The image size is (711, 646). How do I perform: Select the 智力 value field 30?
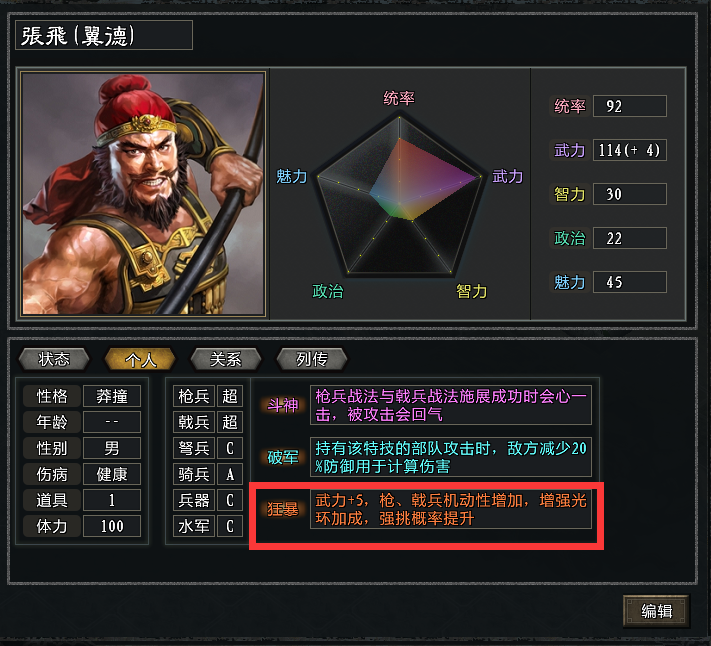point(630,194)
